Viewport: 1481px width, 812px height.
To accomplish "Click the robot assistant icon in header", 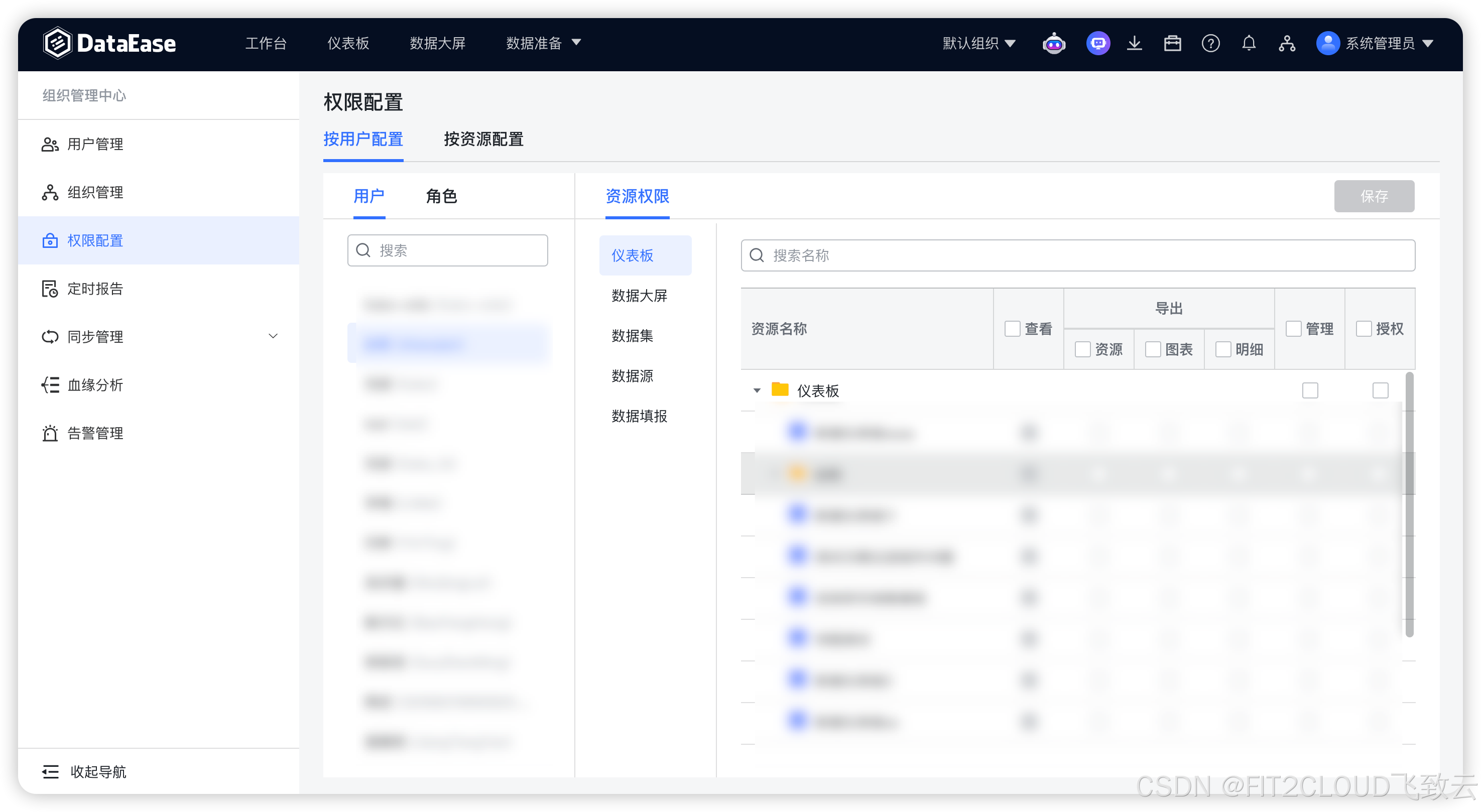I will tap(1053, 44).
